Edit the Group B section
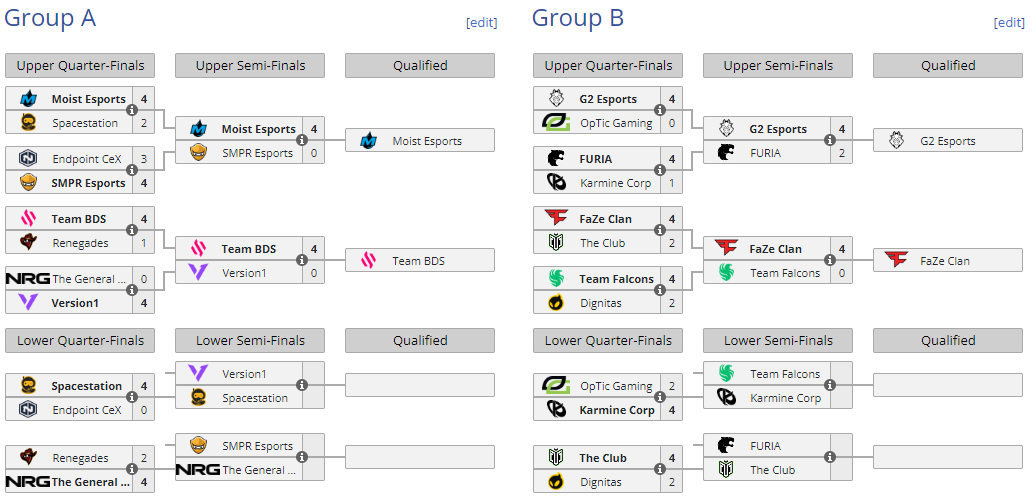 pos(1009,23)
